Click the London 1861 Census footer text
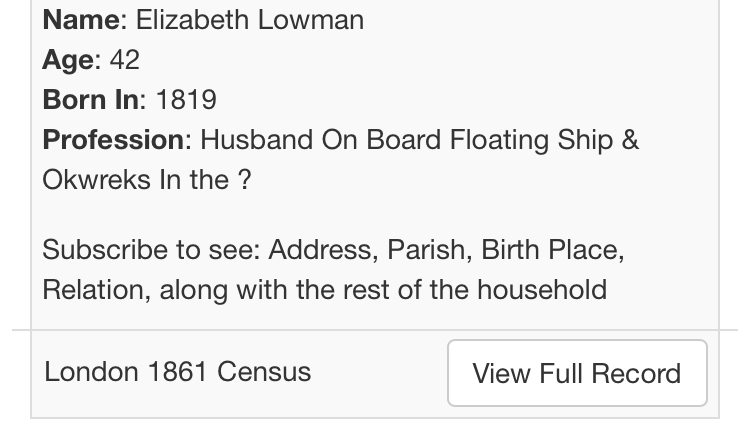This screenshot has height=426, width=750. coord(178,372)
